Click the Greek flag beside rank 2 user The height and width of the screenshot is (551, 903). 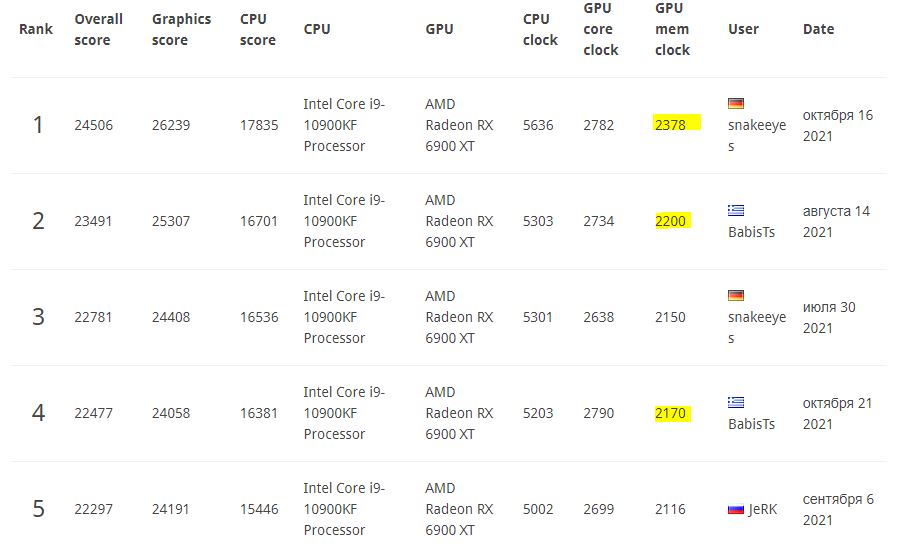tap(736, 210)
